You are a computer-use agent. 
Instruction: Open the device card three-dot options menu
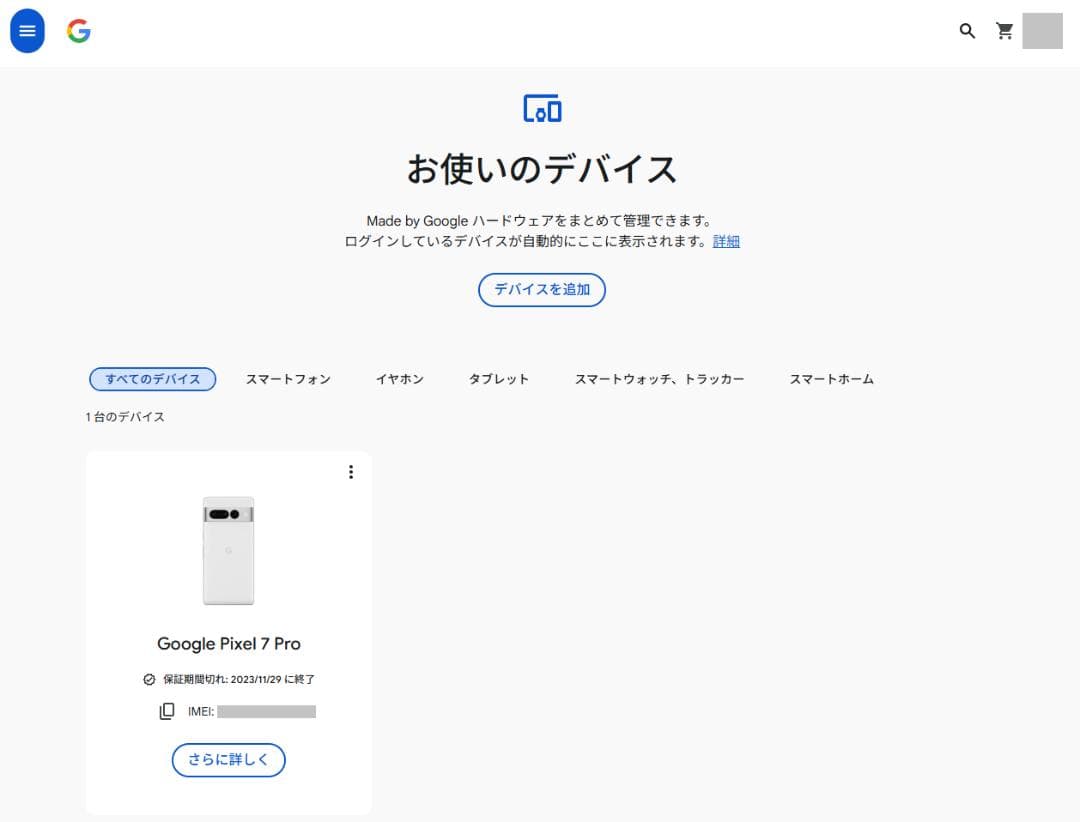(351, 471)
